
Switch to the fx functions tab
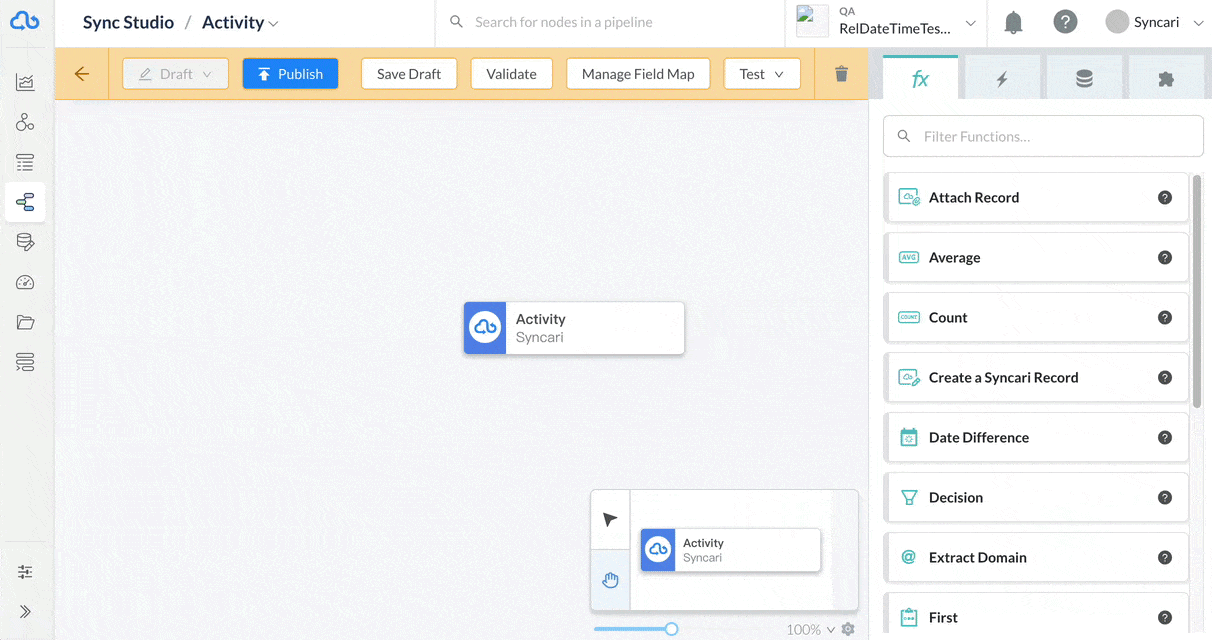(920, 78)
